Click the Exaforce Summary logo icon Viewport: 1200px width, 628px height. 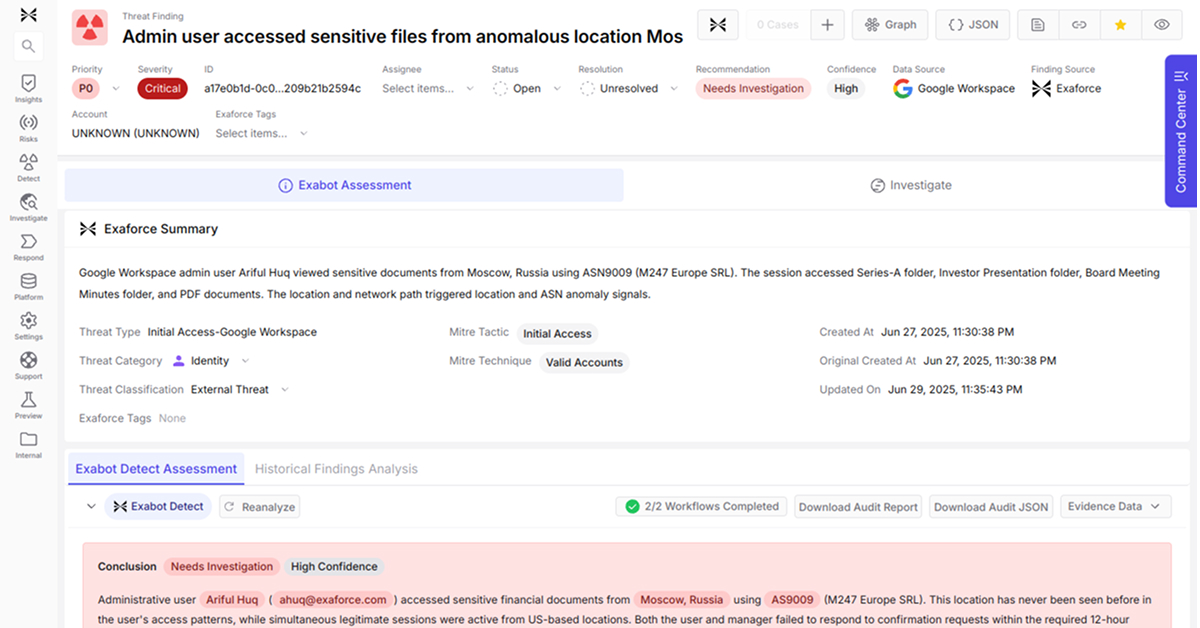88,229
